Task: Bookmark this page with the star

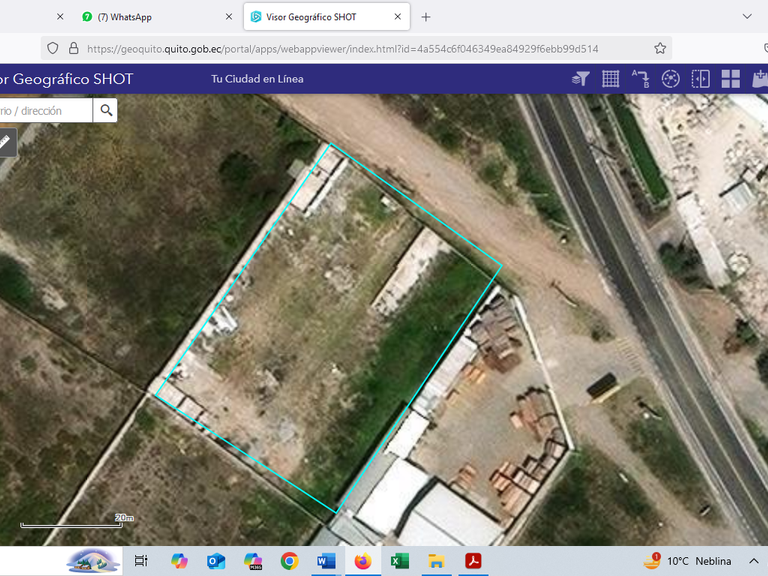Action: click(660, 48)
